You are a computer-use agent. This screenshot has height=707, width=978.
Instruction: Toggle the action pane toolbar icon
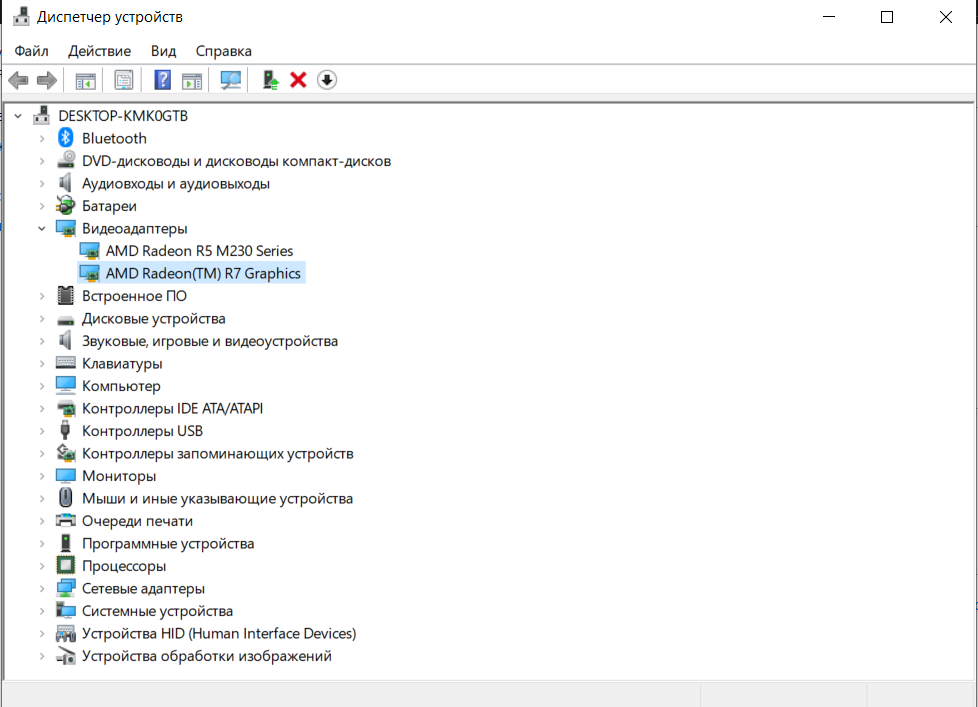click(192, 80)
